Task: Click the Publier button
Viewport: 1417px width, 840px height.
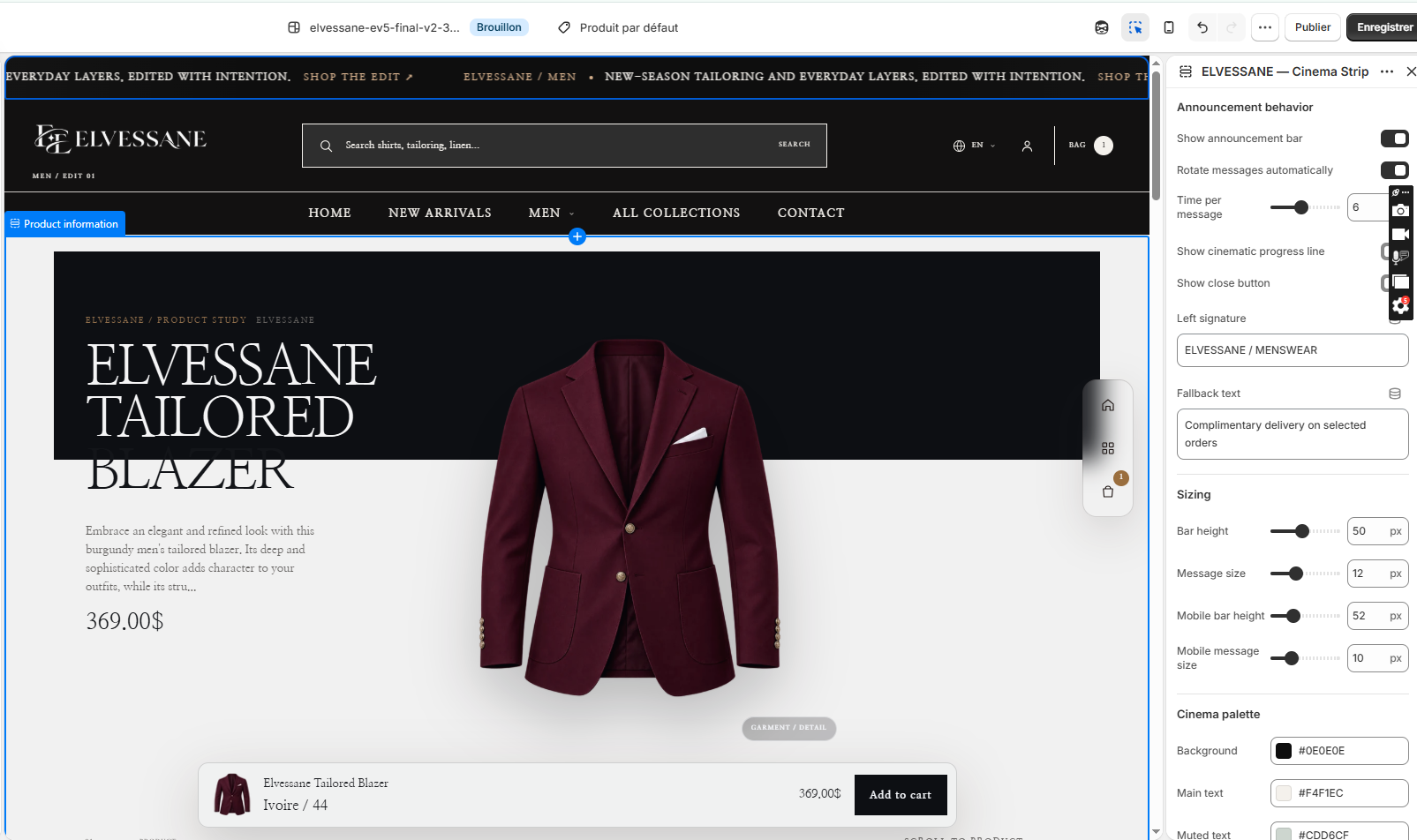Action: click(1312, 27)
